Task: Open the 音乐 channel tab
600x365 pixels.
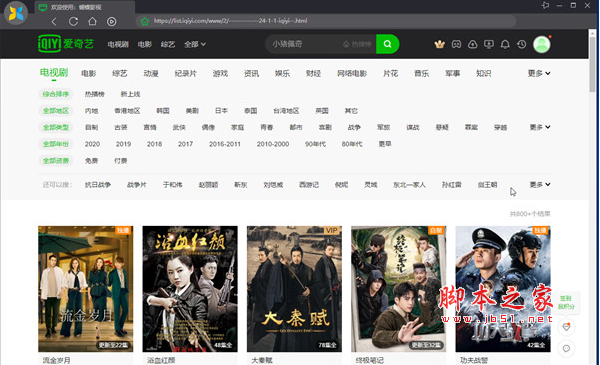Action: click(421, 73)
